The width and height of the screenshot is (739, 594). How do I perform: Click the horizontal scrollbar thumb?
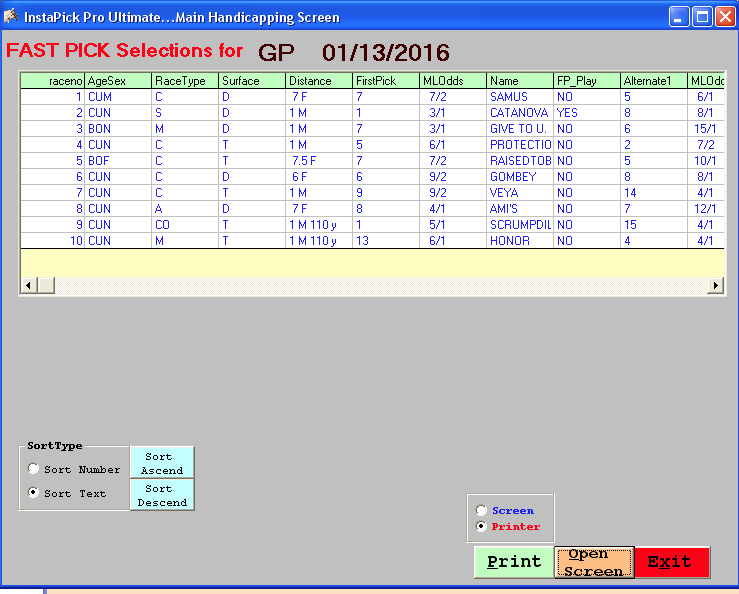tap(46, 285)
